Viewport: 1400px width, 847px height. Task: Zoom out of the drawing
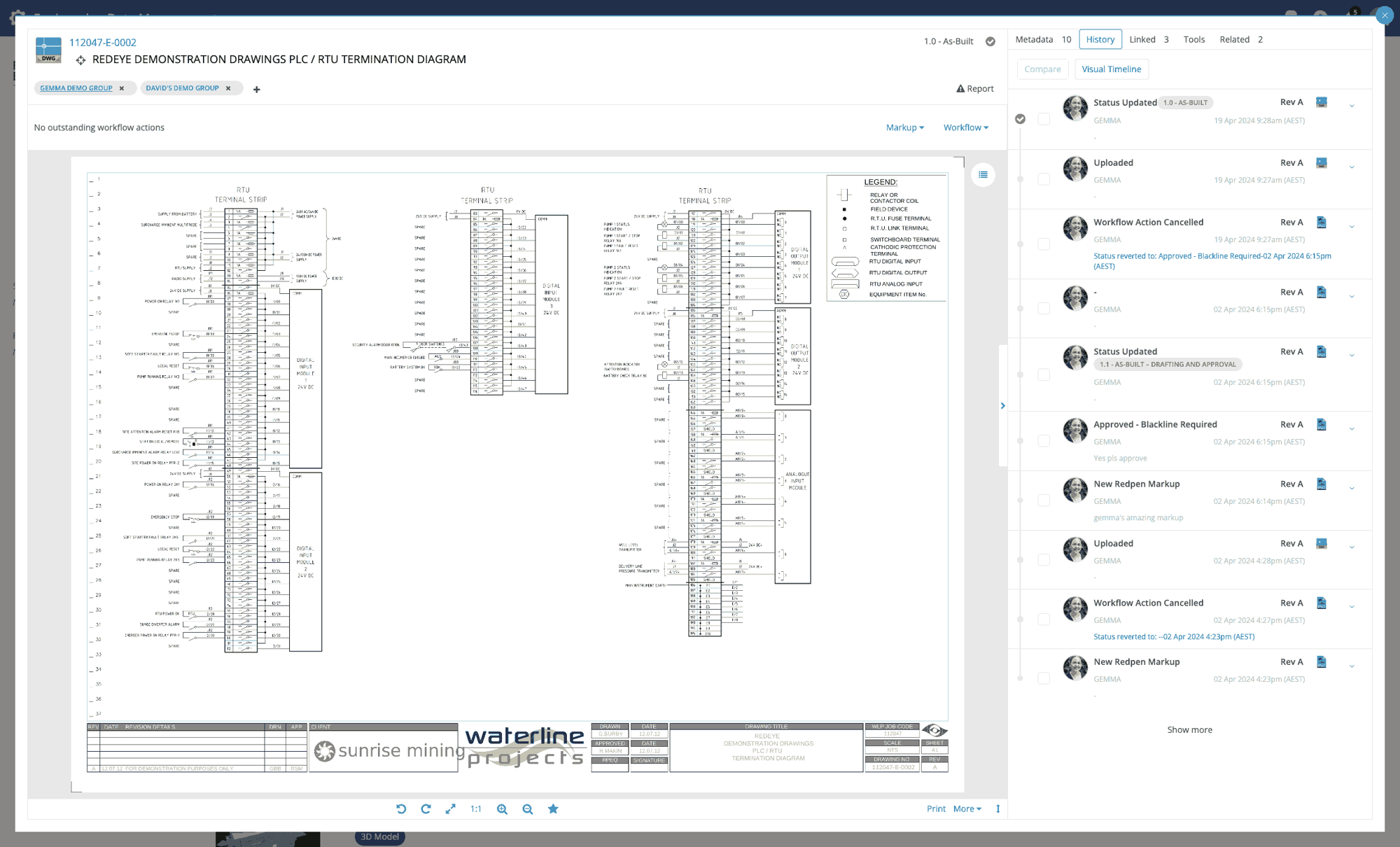click(527, 808)
